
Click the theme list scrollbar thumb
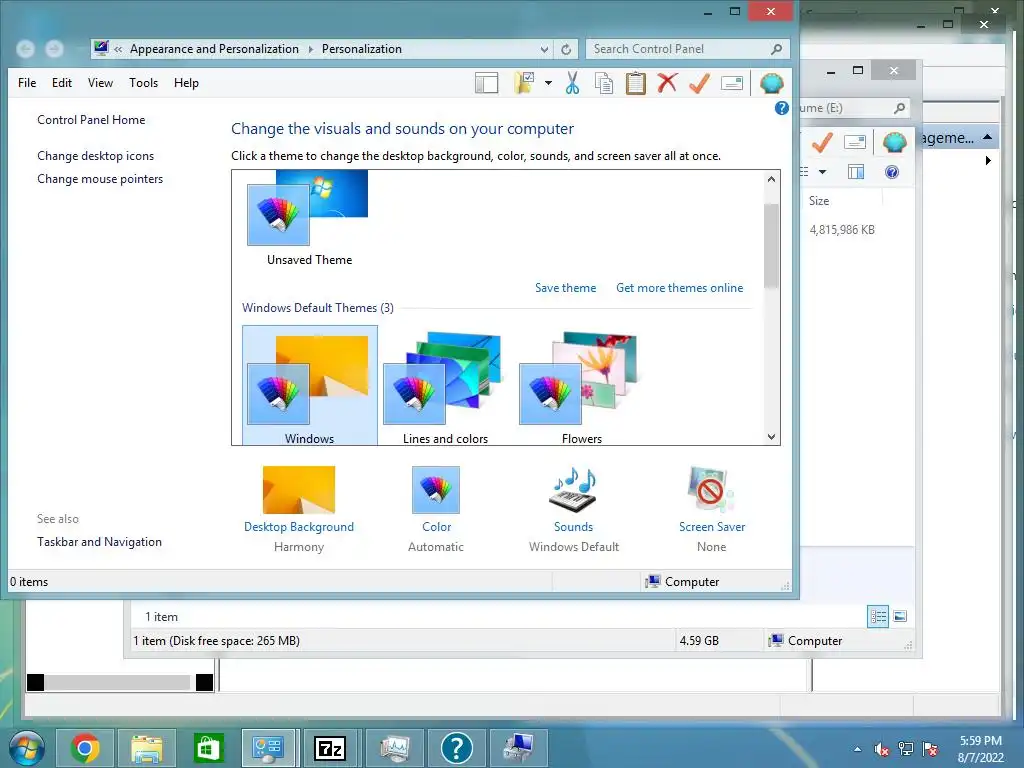pyautogui.click(x=771, y=246)
